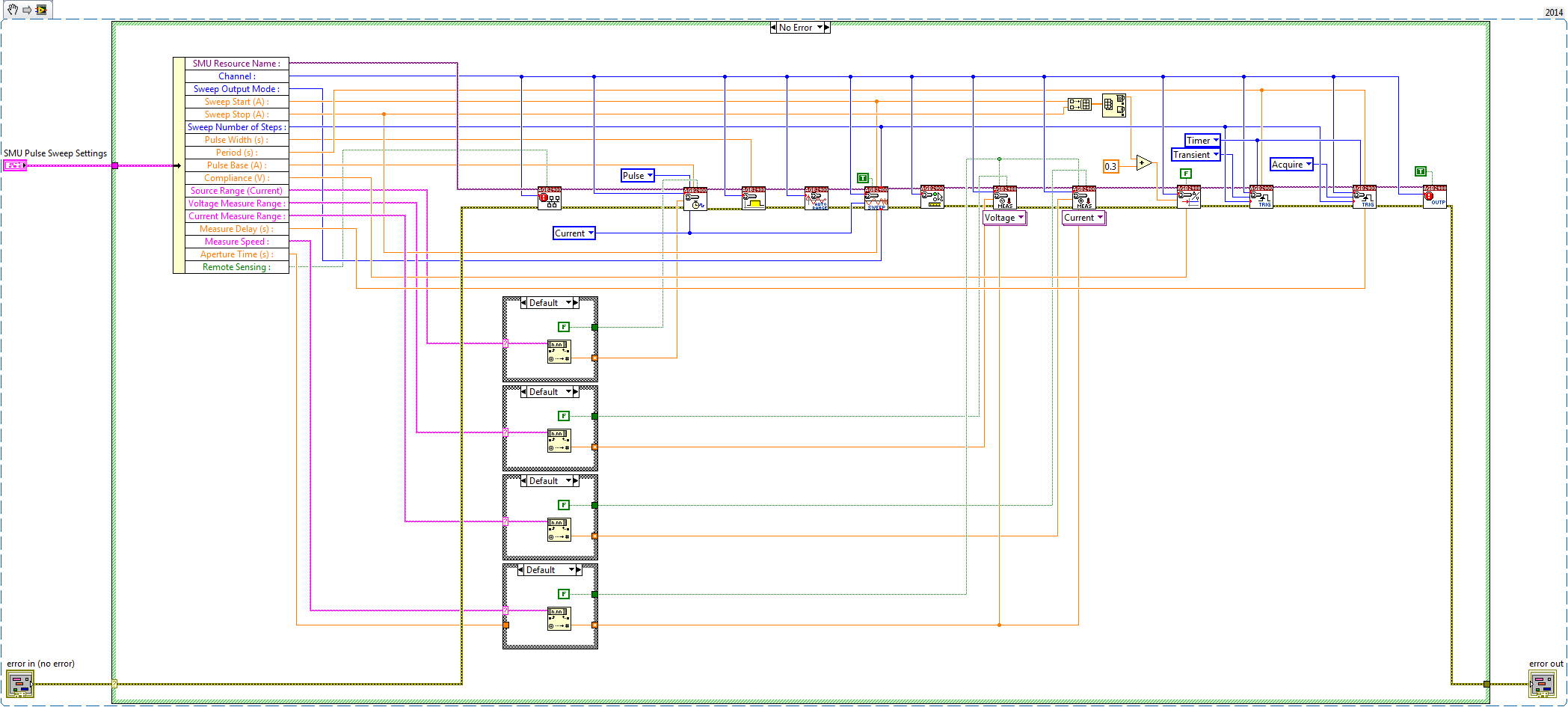
Task: Click the AGB2900 Auto Range VI
Action: 817,198
